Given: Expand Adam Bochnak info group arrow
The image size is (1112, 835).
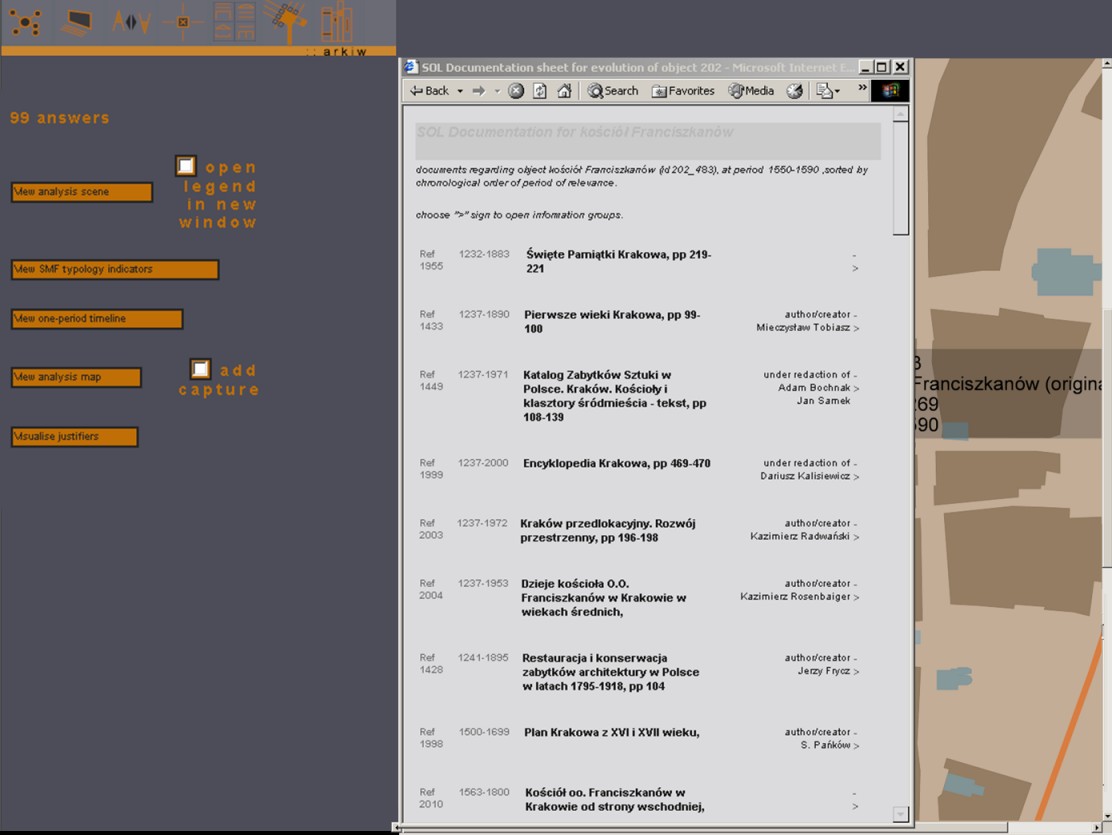Looking at the screenshot, I should click(856, 388).
